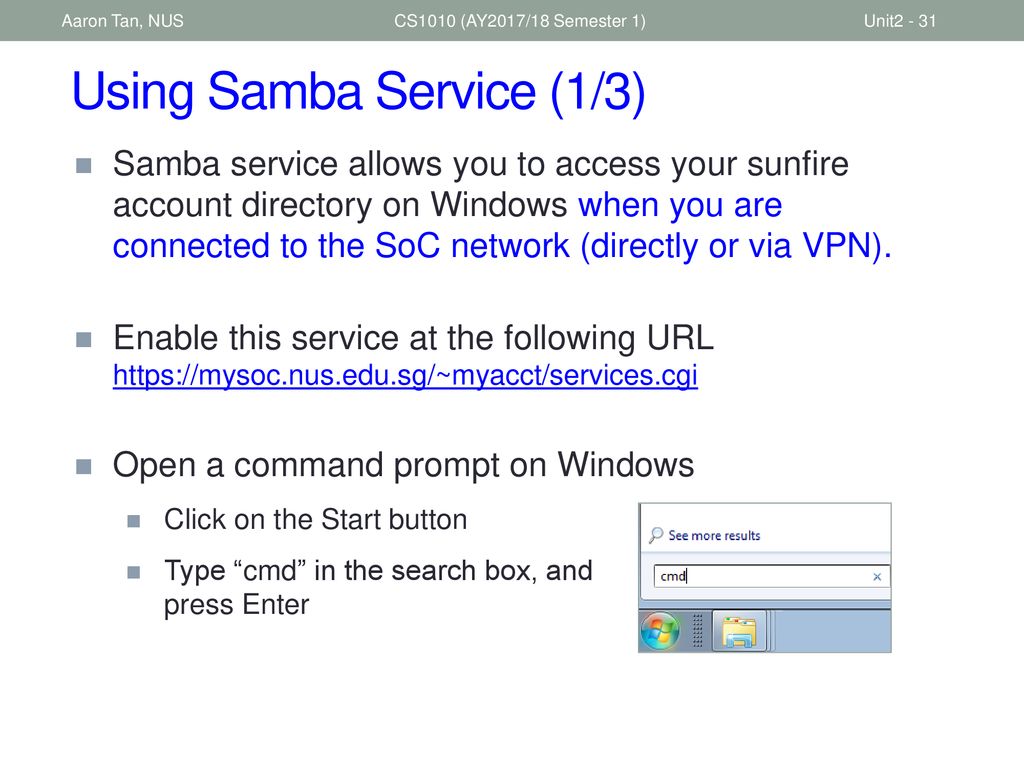Click the sub-bullet beside Type cmd instruction
Screen dimensions: 1024x768
134,573
